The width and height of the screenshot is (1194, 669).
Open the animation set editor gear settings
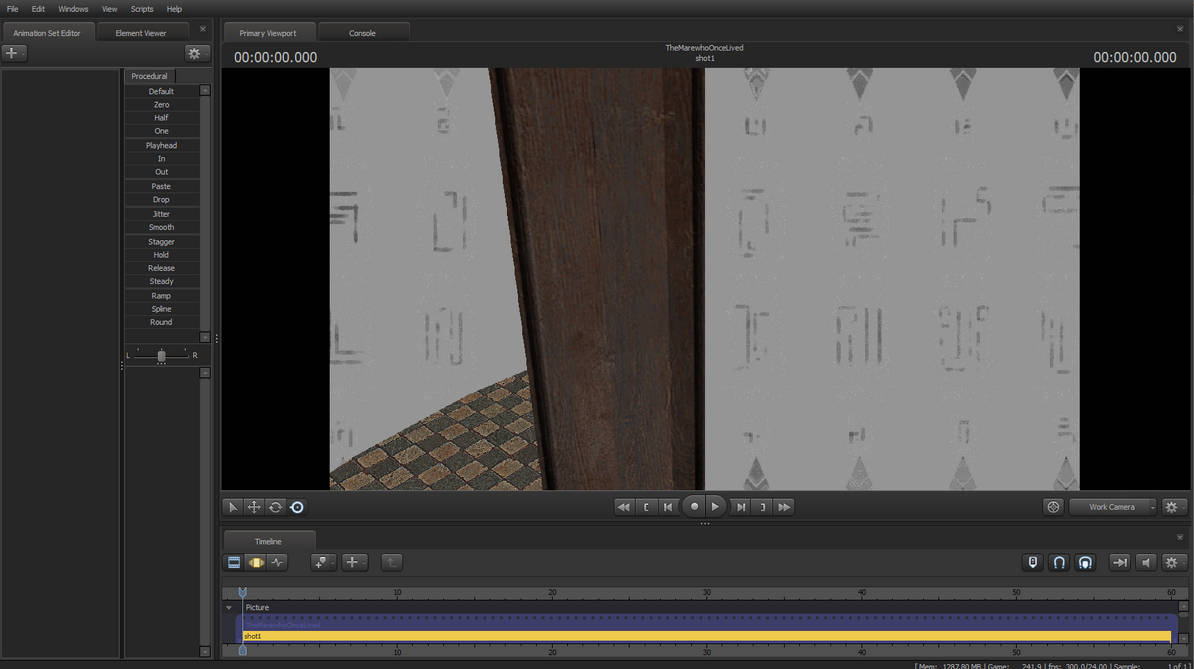(195, 53)
